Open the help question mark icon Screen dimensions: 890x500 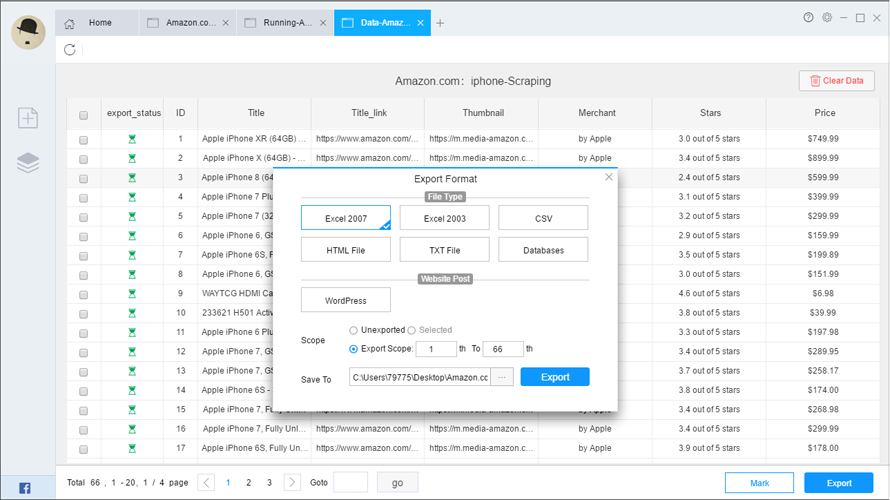coord(809,18)
